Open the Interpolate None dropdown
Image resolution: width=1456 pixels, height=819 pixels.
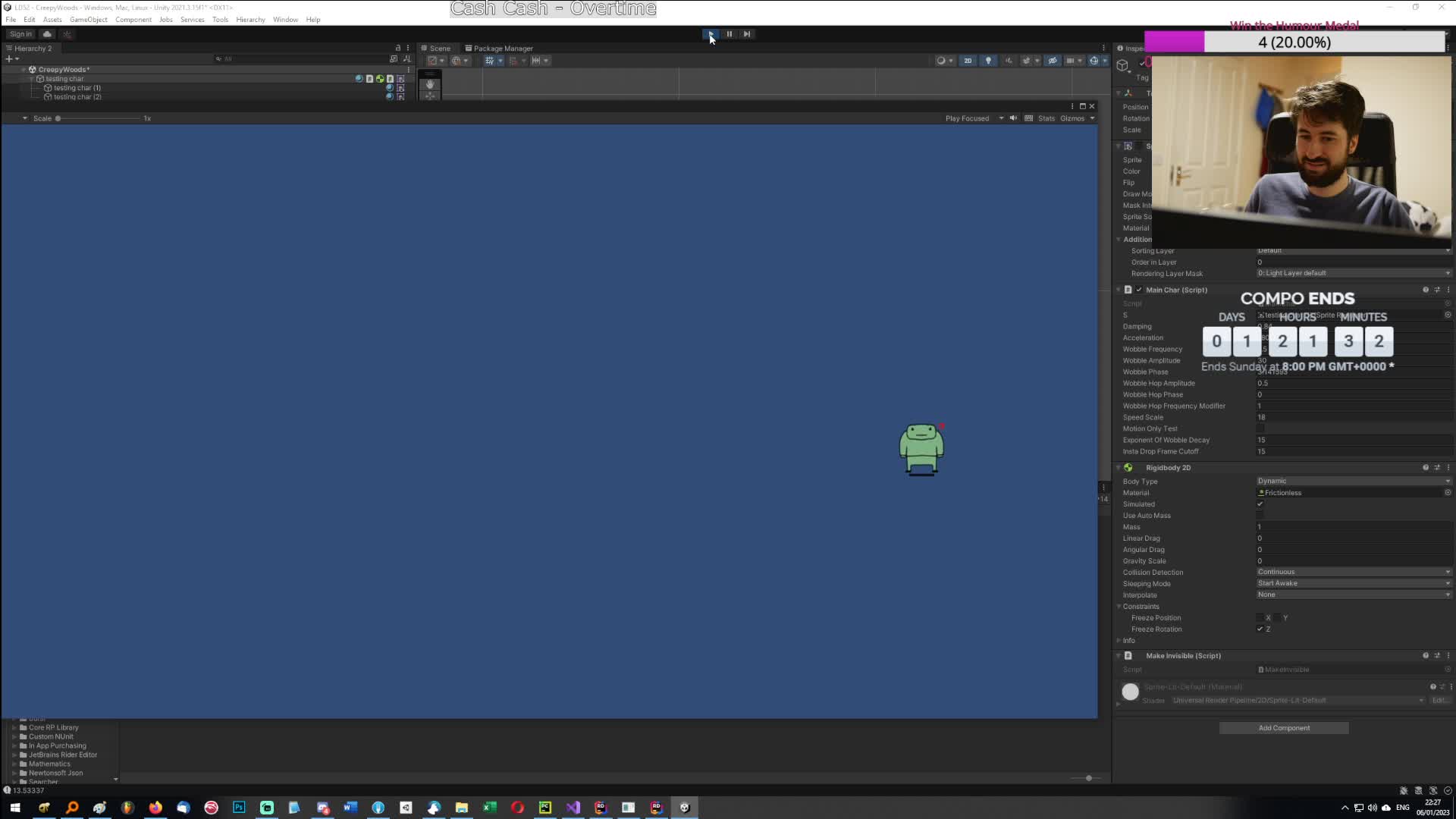[x=1354, y=595]
